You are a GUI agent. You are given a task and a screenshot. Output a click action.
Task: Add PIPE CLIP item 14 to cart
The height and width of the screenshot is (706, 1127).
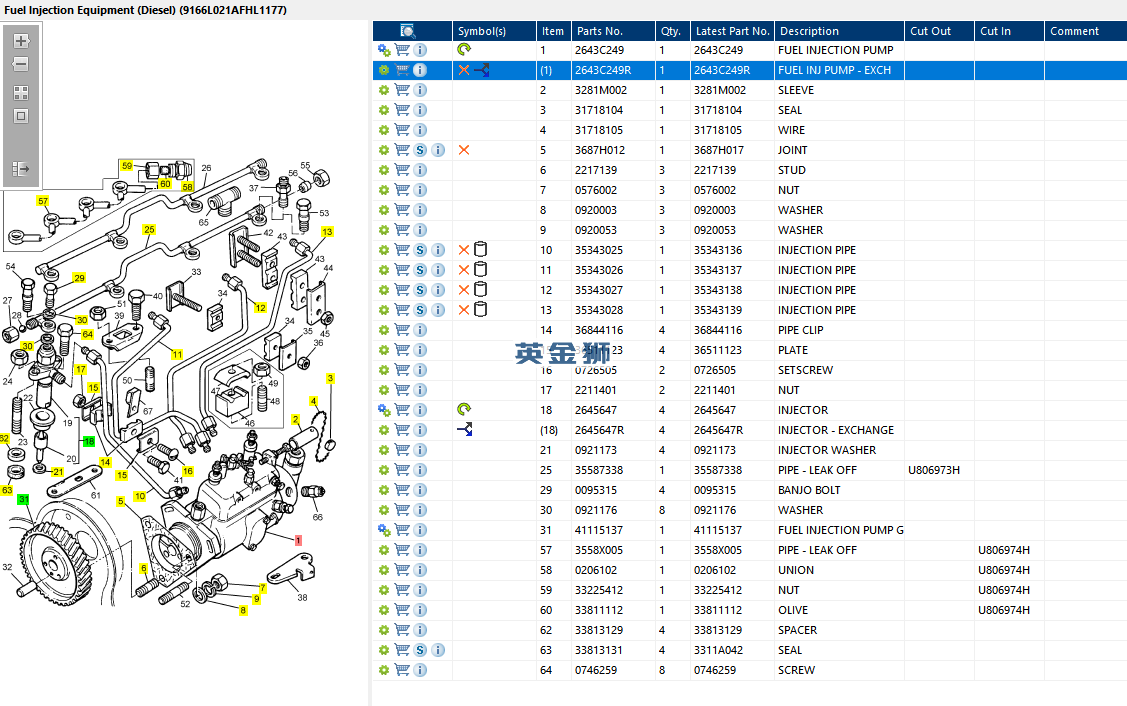(402, 330)
